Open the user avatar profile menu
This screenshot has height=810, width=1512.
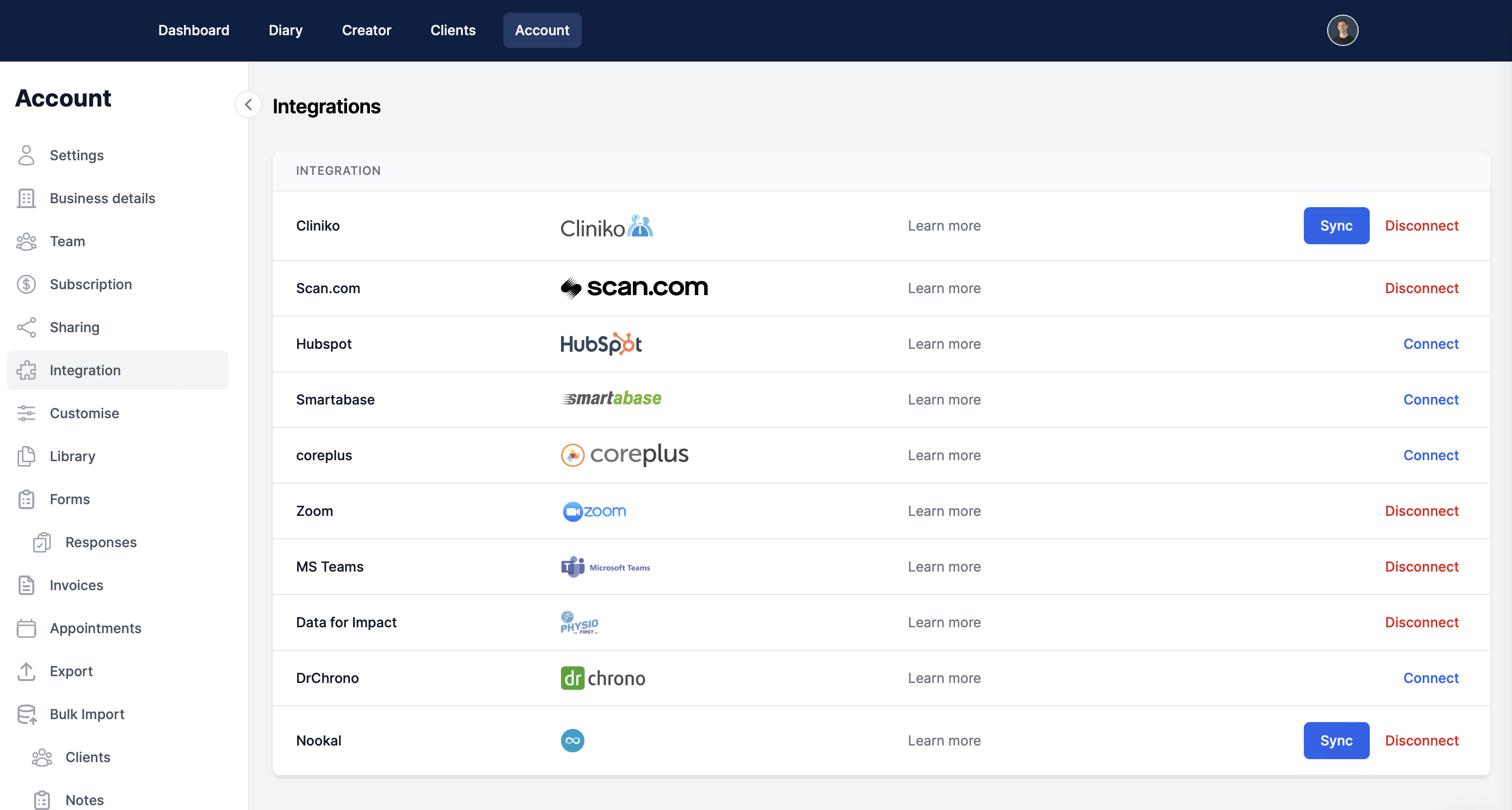tap(1342, 30)
